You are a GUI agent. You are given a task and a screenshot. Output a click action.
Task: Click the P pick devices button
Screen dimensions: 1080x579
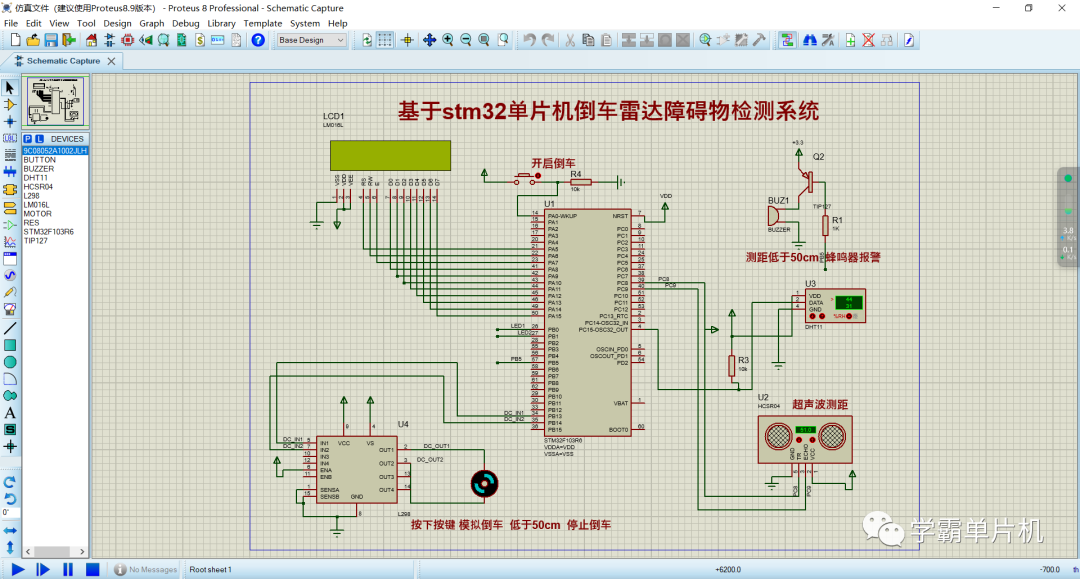28,139
